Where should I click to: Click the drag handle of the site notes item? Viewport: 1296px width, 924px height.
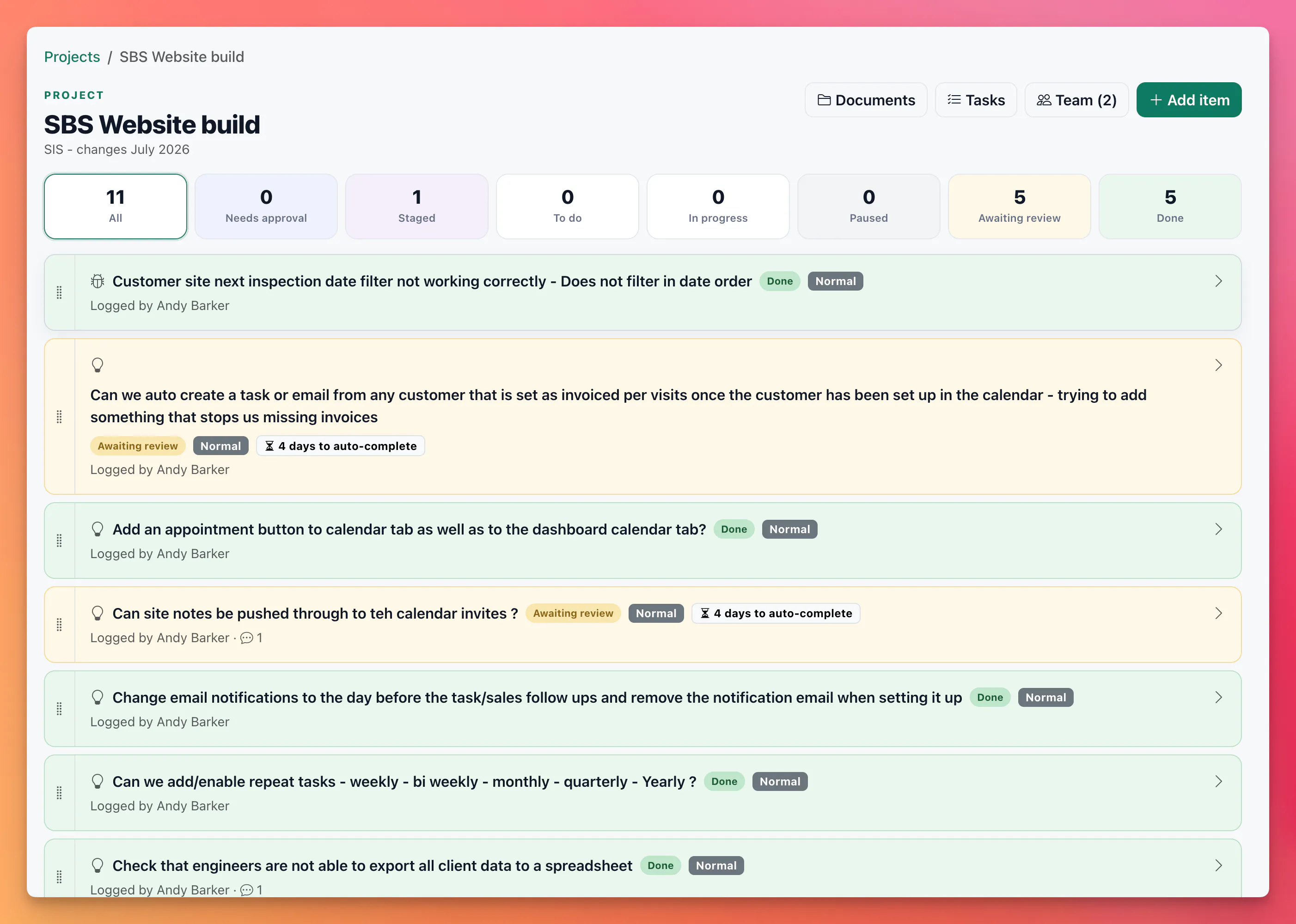pos(59,625)
